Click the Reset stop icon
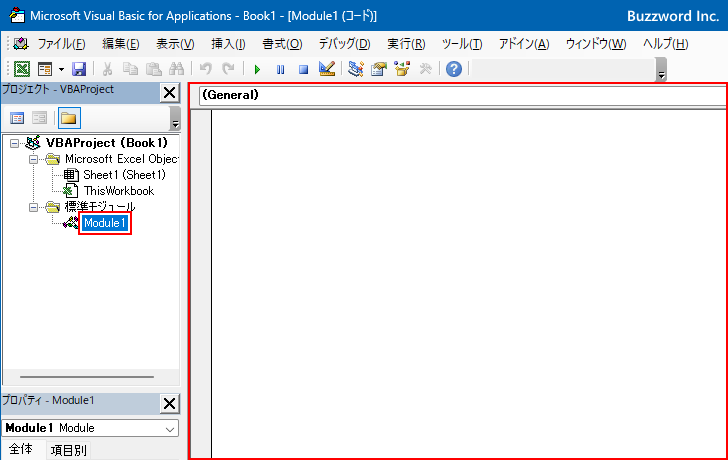Viewport: 728px width, 460px height. [x=303, y=70]
